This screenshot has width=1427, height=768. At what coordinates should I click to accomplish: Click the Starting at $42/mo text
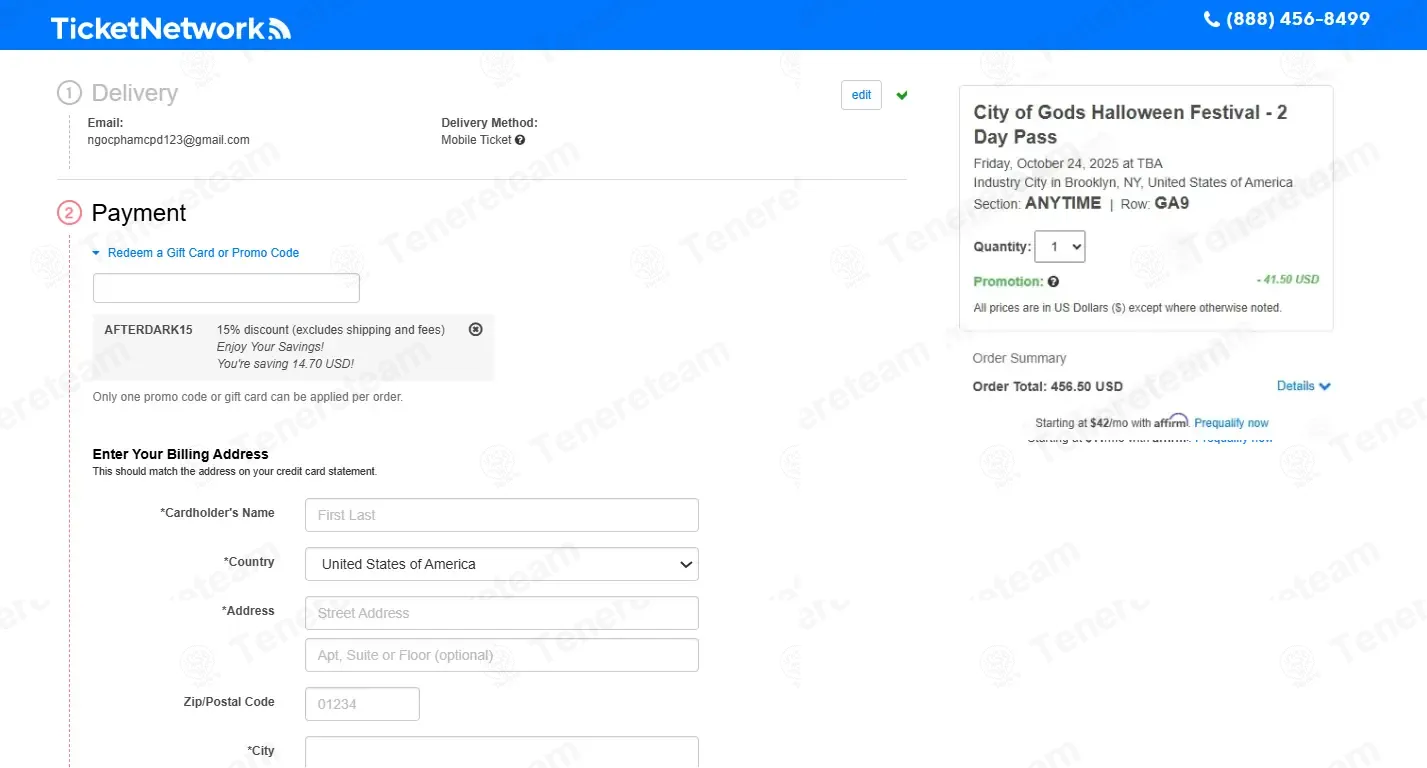click(x=1093, y=423)
